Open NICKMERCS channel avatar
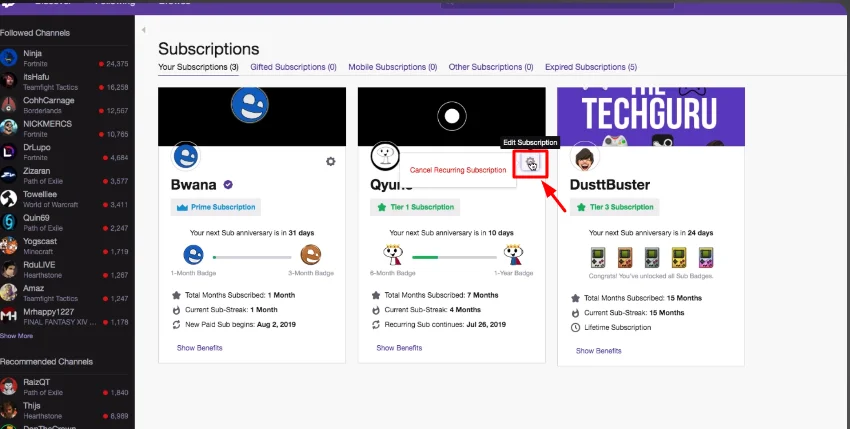850x429 pixels. (x=9, y=128)
